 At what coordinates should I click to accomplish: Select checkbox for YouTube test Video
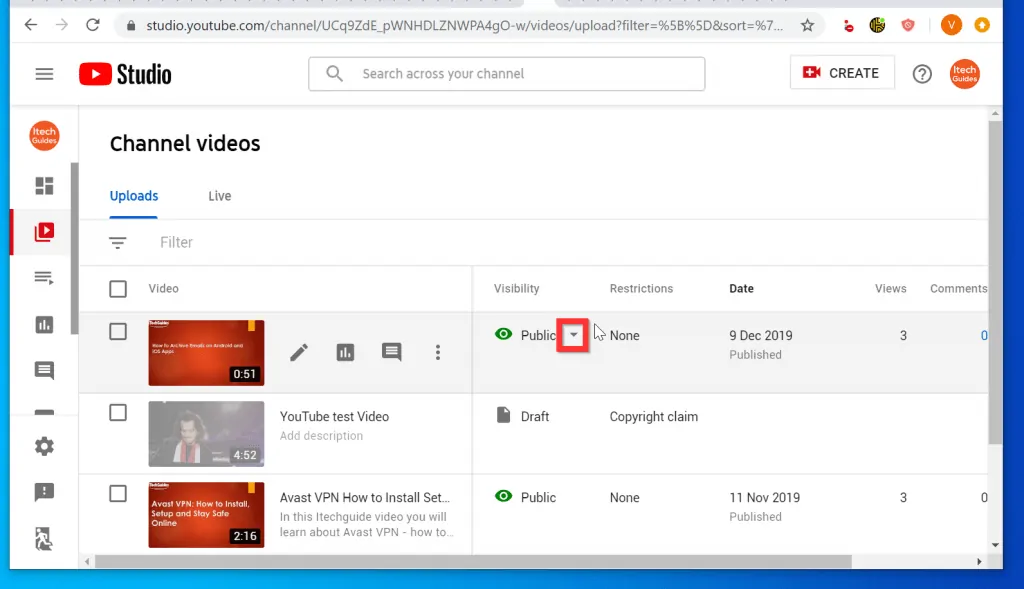click(118, 413)
